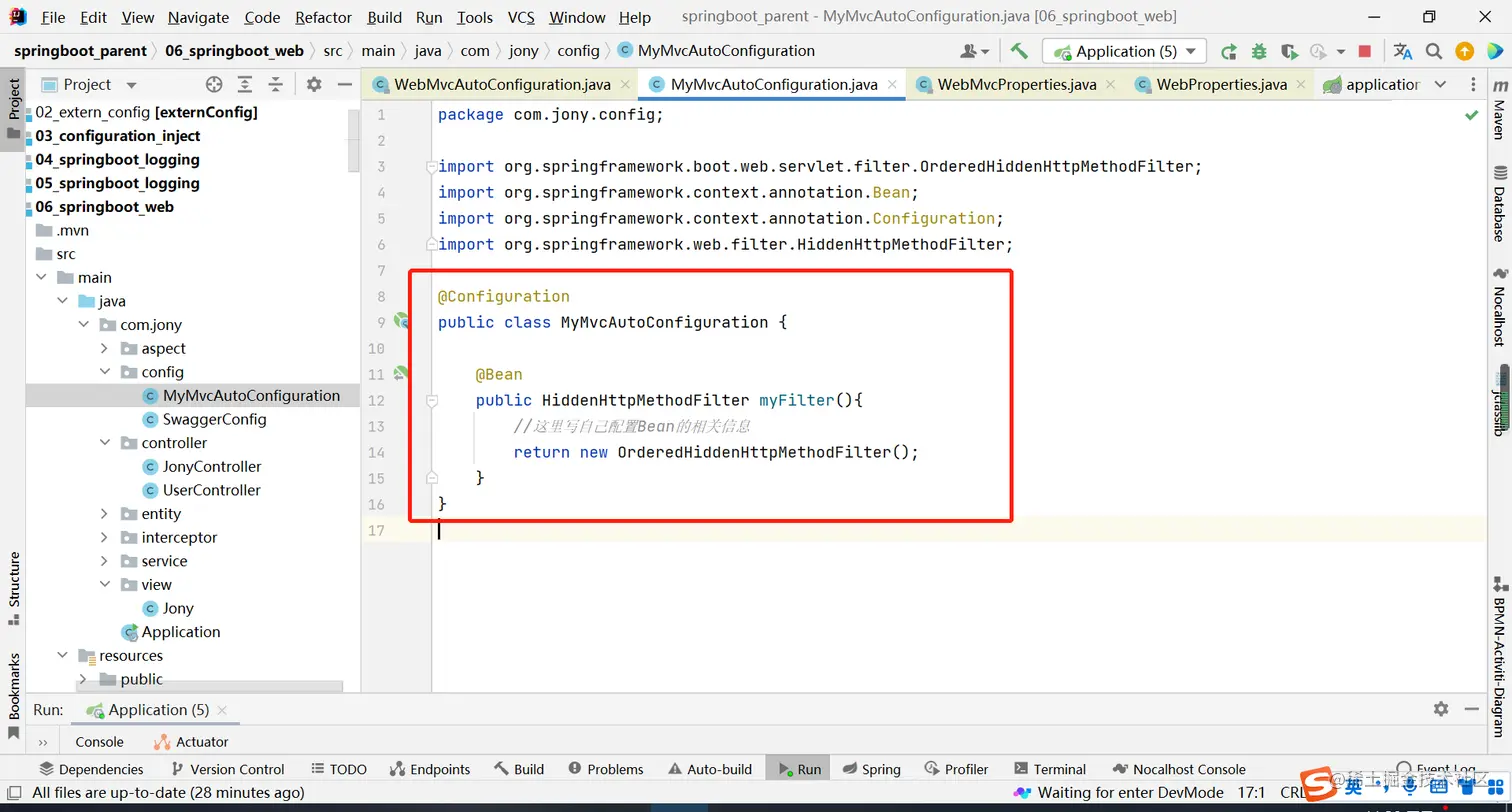Open the Endpoints tool window
Image resolution: width=1512 pixels, height=812 pixels.
point(429,769)
